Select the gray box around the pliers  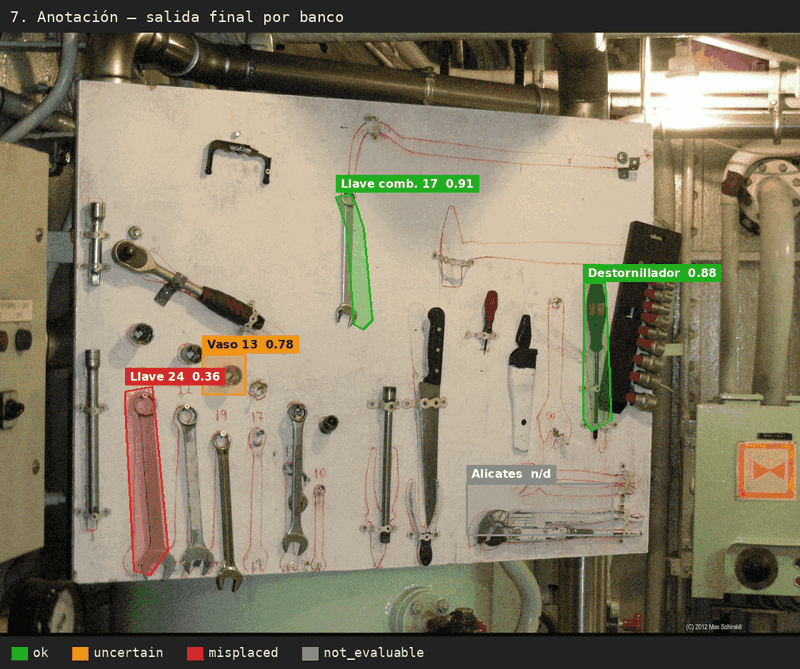pos(540,509)
